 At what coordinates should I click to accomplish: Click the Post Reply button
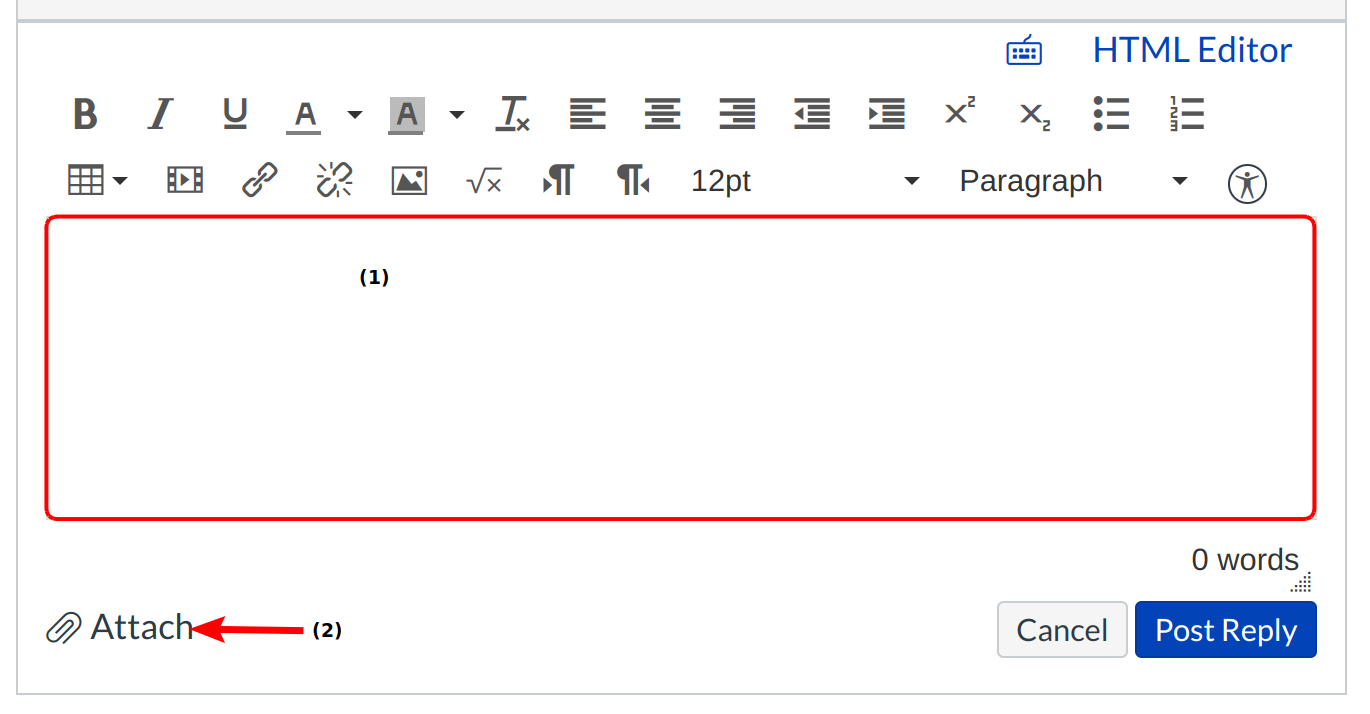click(x=1225, y=630)
